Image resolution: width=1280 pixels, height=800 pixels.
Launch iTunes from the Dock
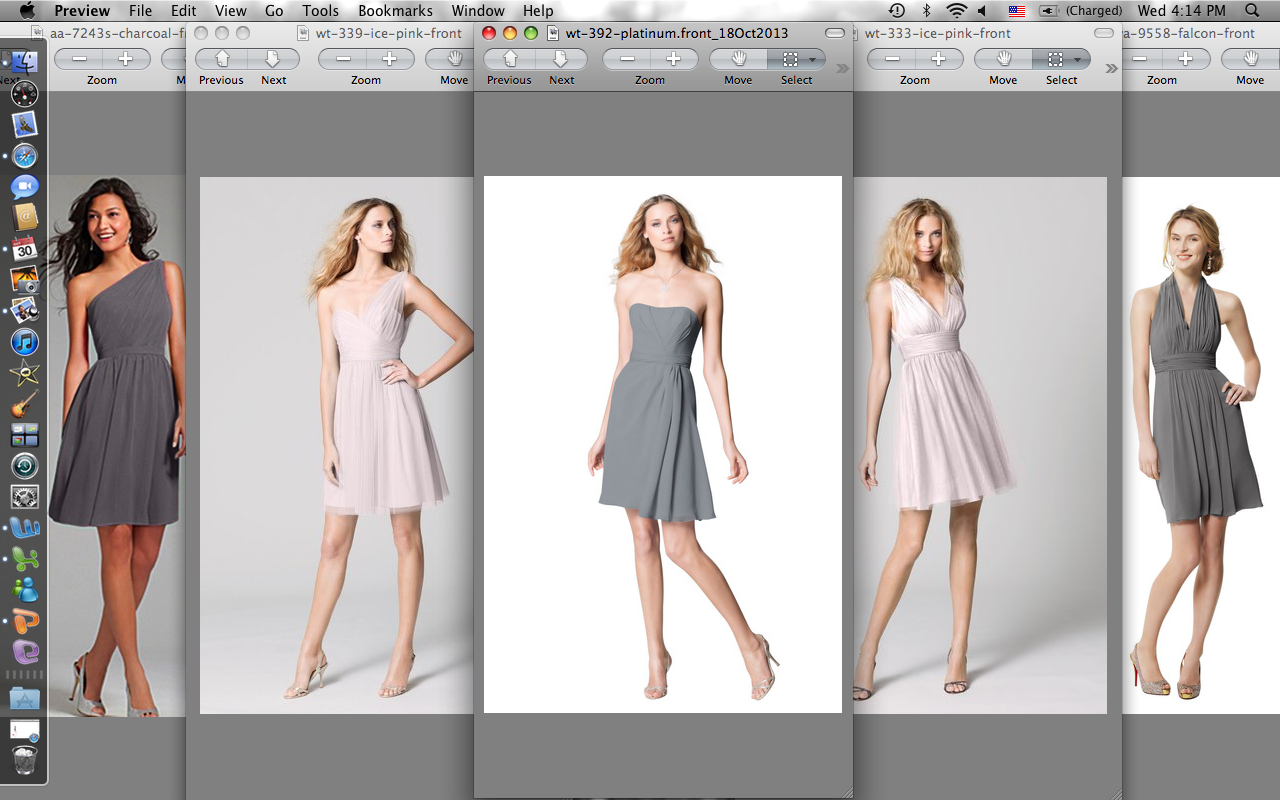tap(25, 342)
